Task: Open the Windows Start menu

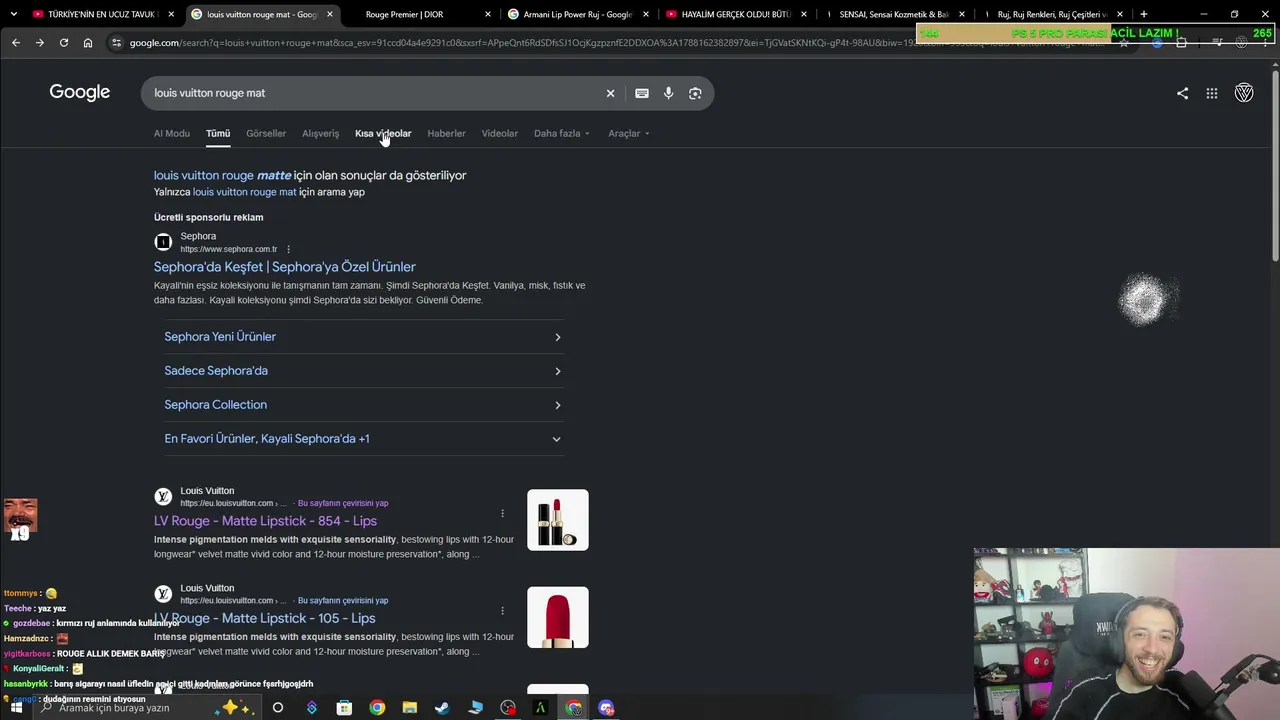Action: [x=16, y=708]
